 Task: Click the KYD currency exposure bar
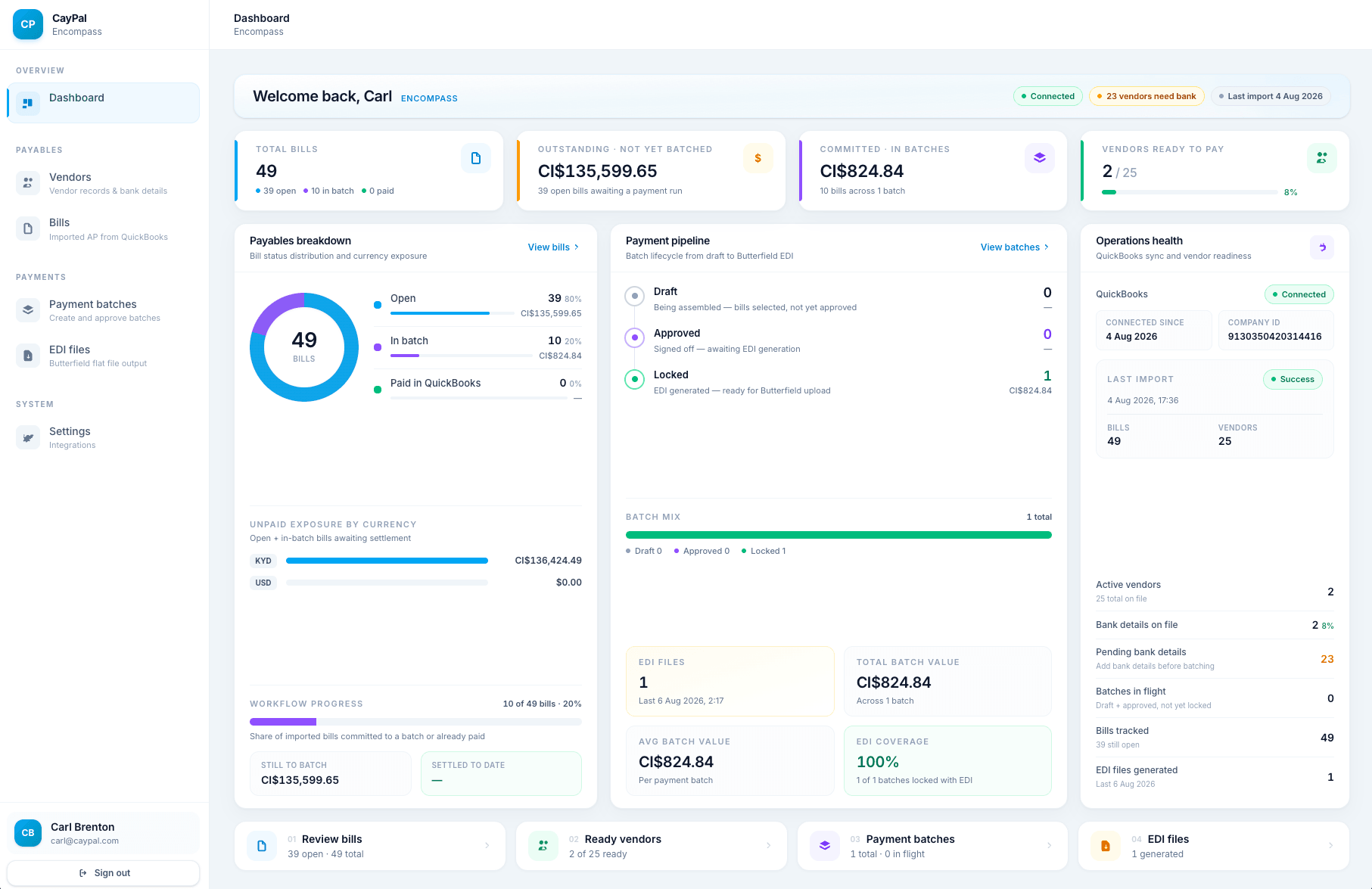[x=387, y=561]
